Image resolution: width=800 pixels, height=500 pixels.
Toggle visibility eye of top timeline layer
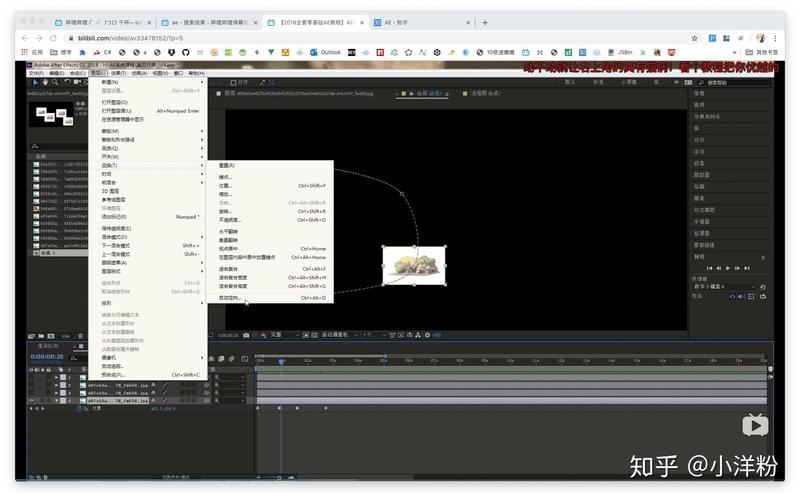33,376
